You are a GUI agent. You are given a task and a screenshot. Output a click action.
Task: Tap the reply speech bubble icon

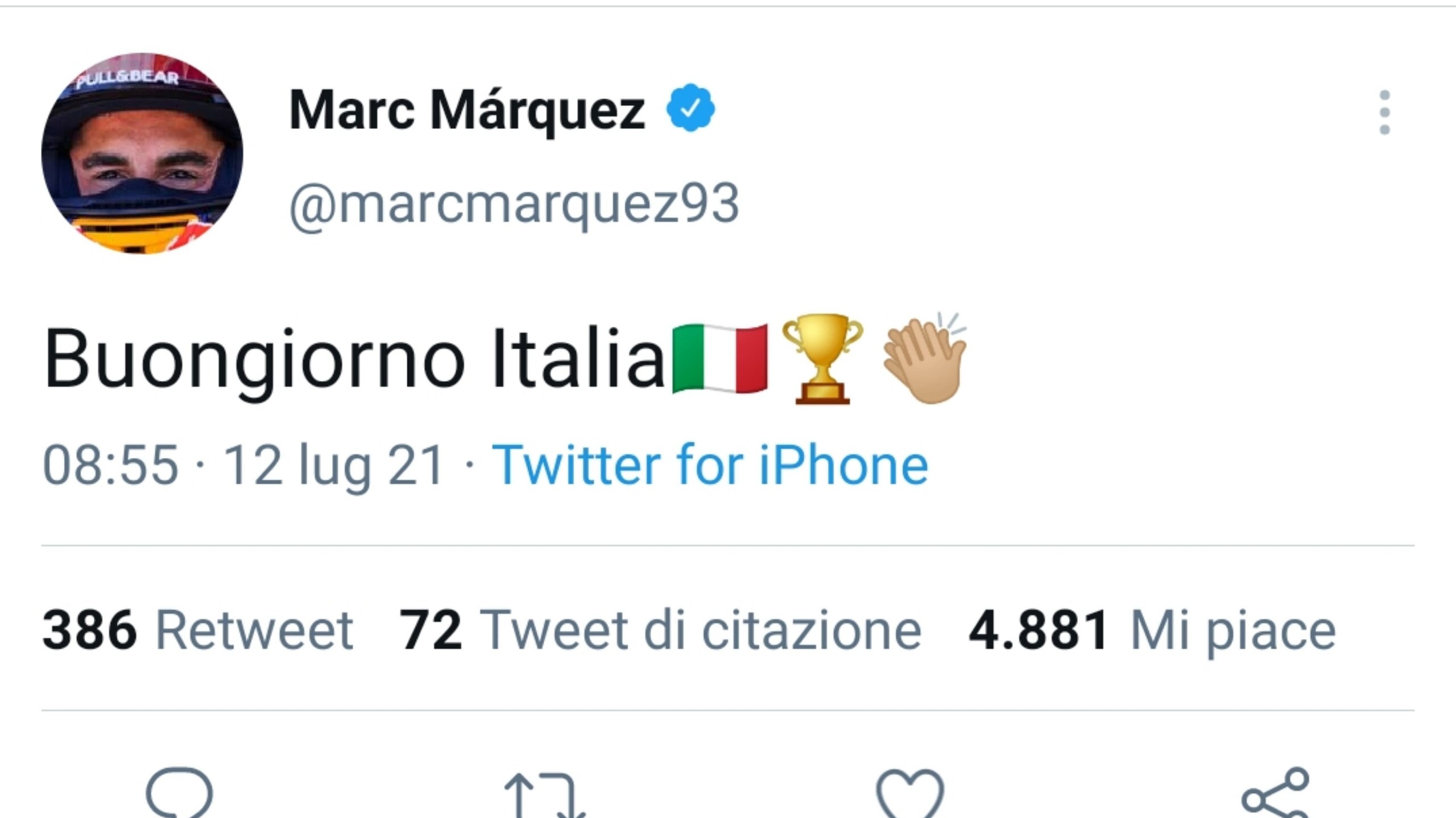tap(179, 793)
